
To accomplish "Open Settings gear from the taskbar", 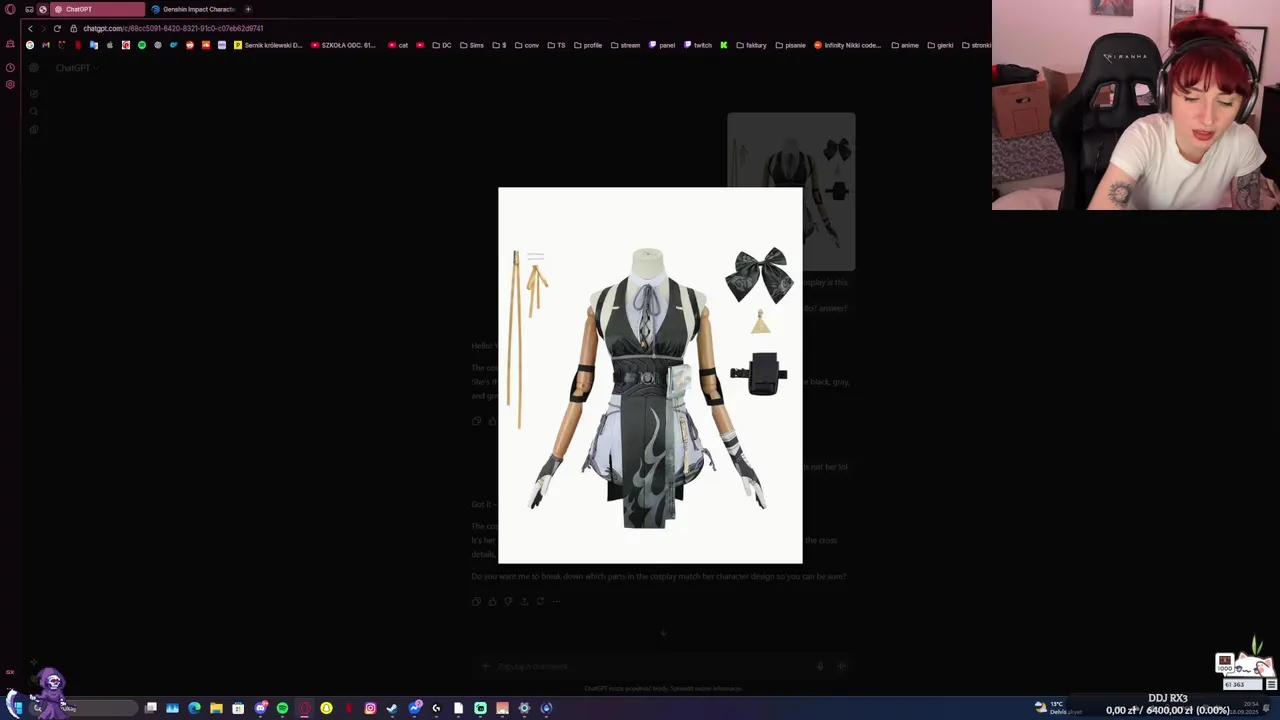I will coord(524,708).
